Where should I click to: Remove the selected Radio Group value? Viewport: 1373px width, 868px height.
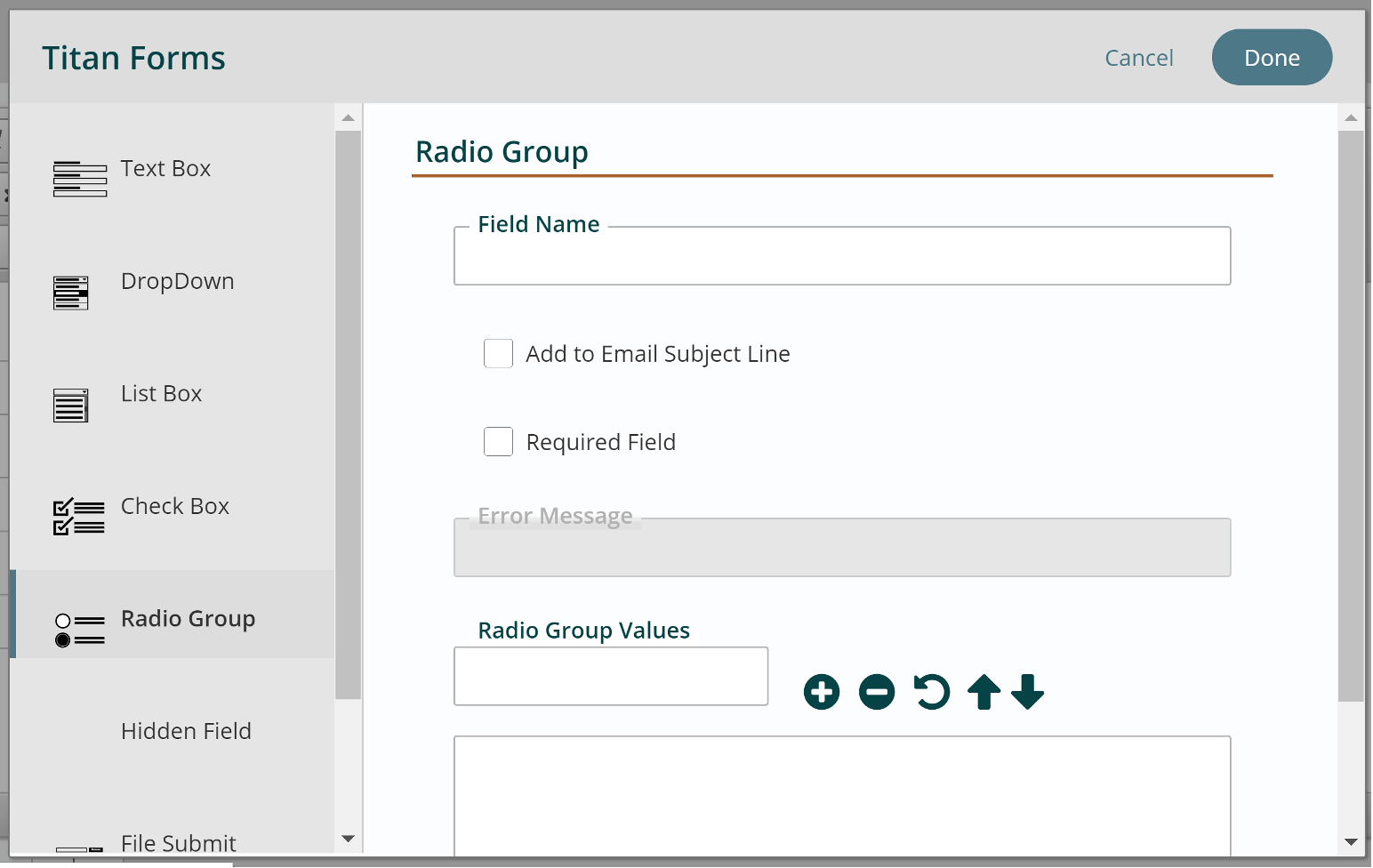pyautogui.click(x=876, y=691)
